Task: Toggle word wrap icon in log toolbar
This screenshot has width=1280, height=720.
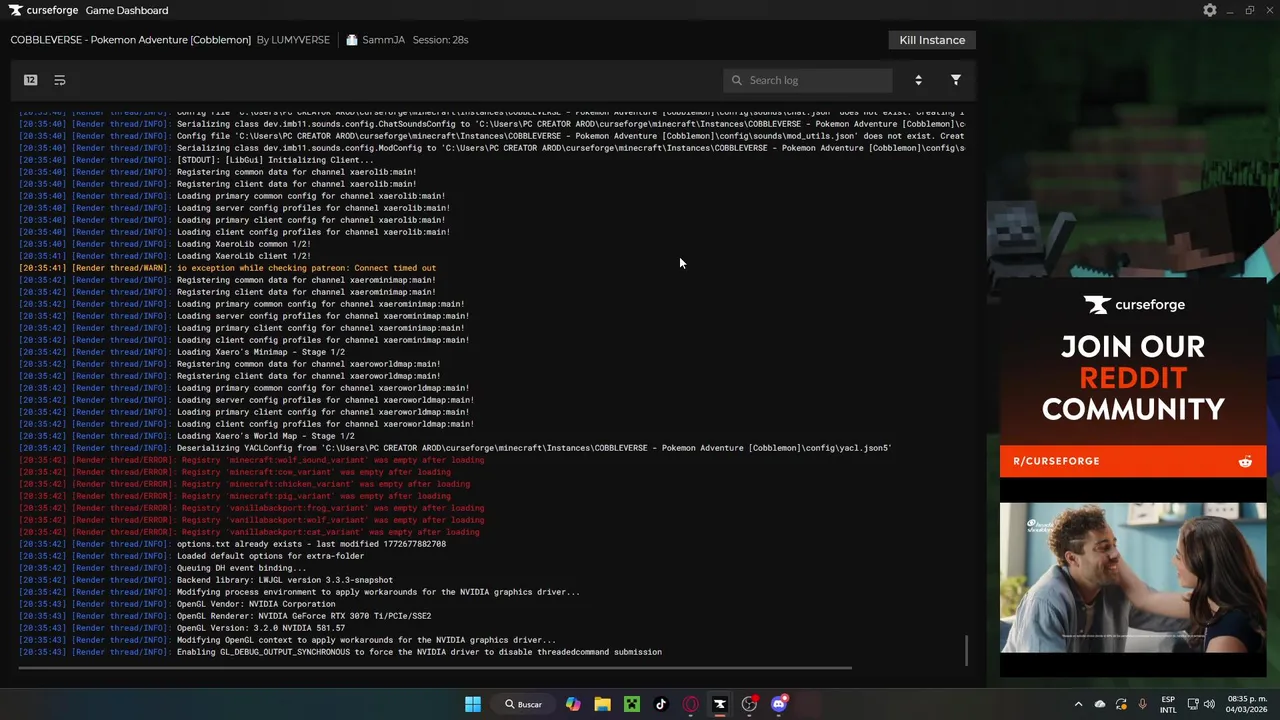Action: click(x=60, y=80)
